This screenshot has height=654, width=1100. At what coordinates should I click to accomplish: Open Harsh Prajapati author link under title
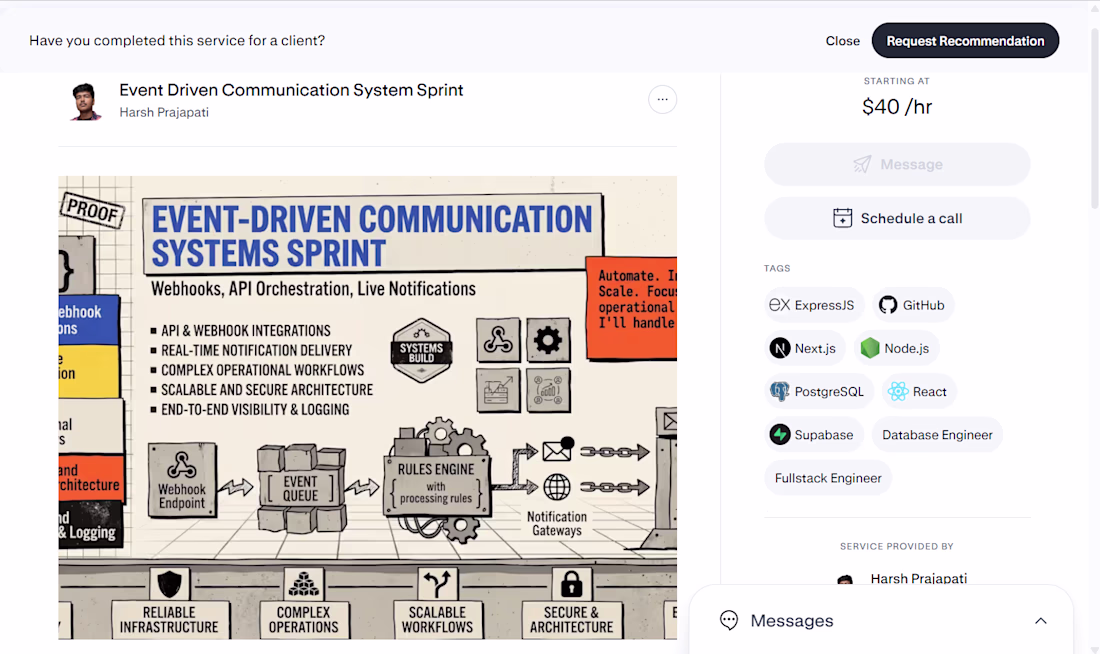(164, 112)
